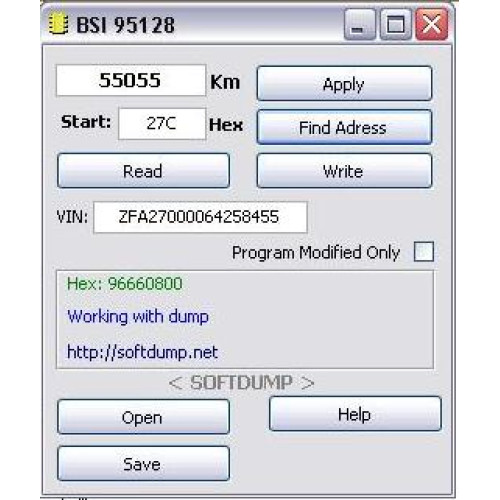Click the Working with dump message
Viewport: 500px width, 500px height.
(138, 316)
